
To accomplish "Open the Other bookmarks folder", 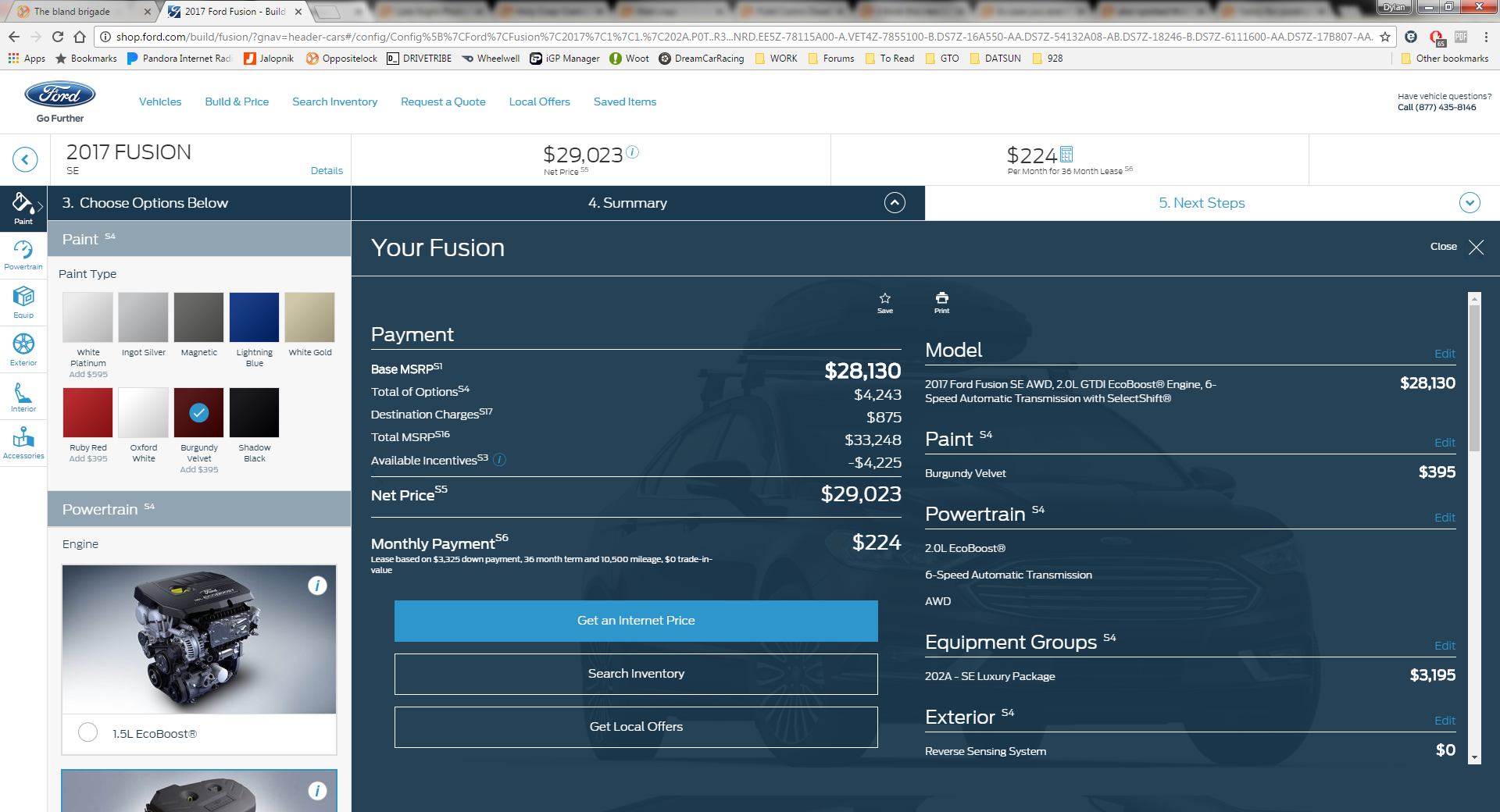I will [x=1445, y=59].
